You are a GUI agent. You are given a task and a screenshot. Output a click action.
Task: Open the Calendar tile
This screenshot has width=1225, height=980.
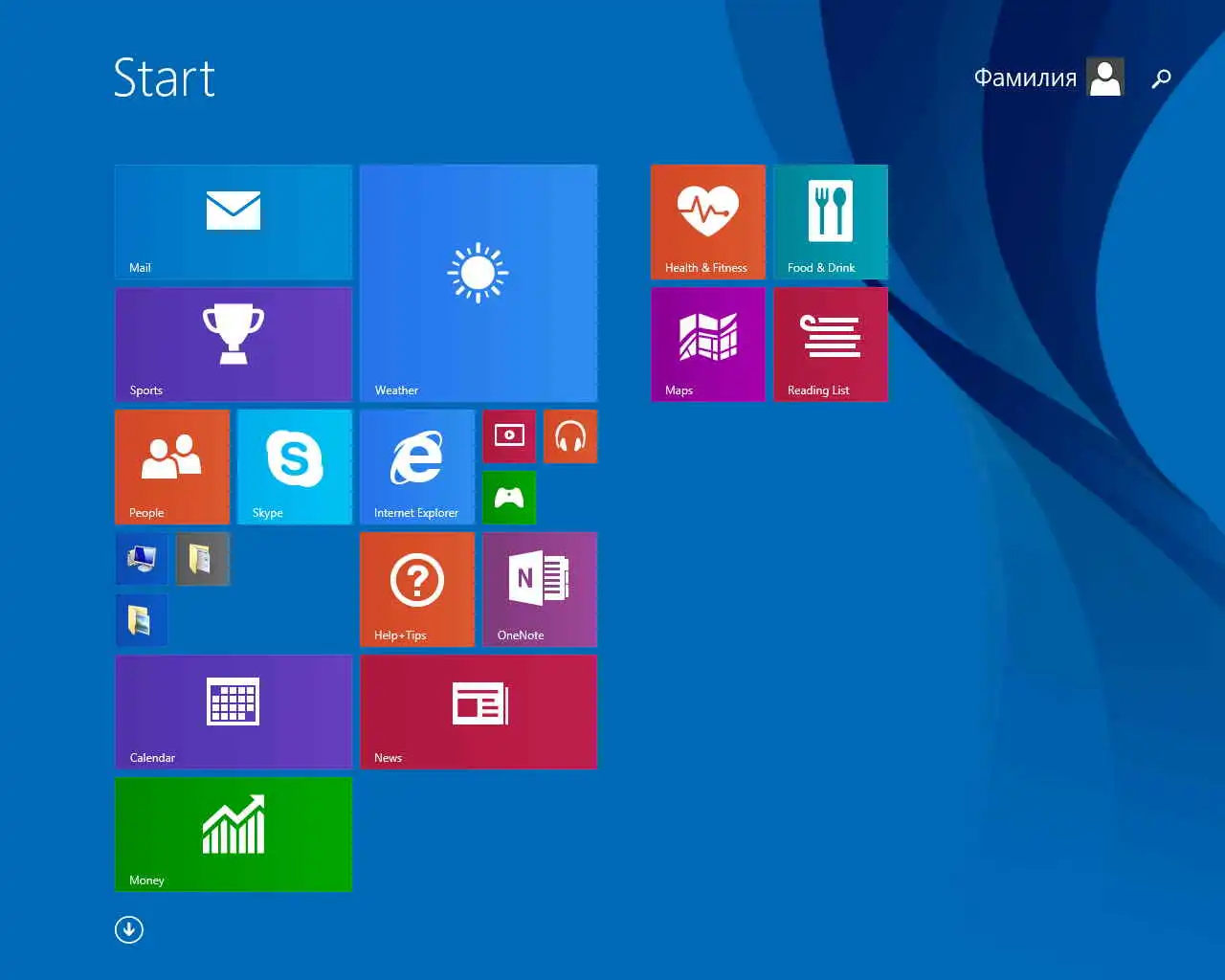(x=234, y=712)
